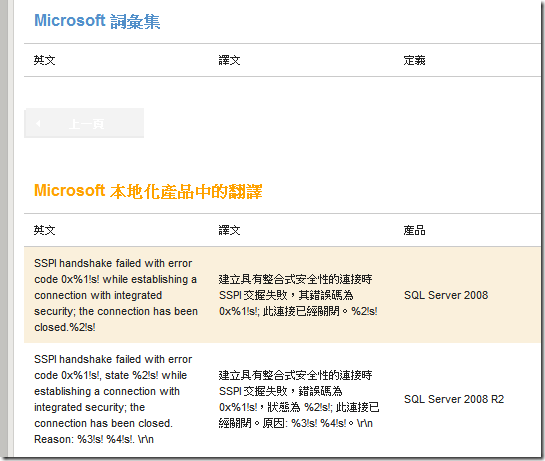This screenshot has width=545, height=461.
Task: Click the 產品 column header
Action: coord(414,230)
